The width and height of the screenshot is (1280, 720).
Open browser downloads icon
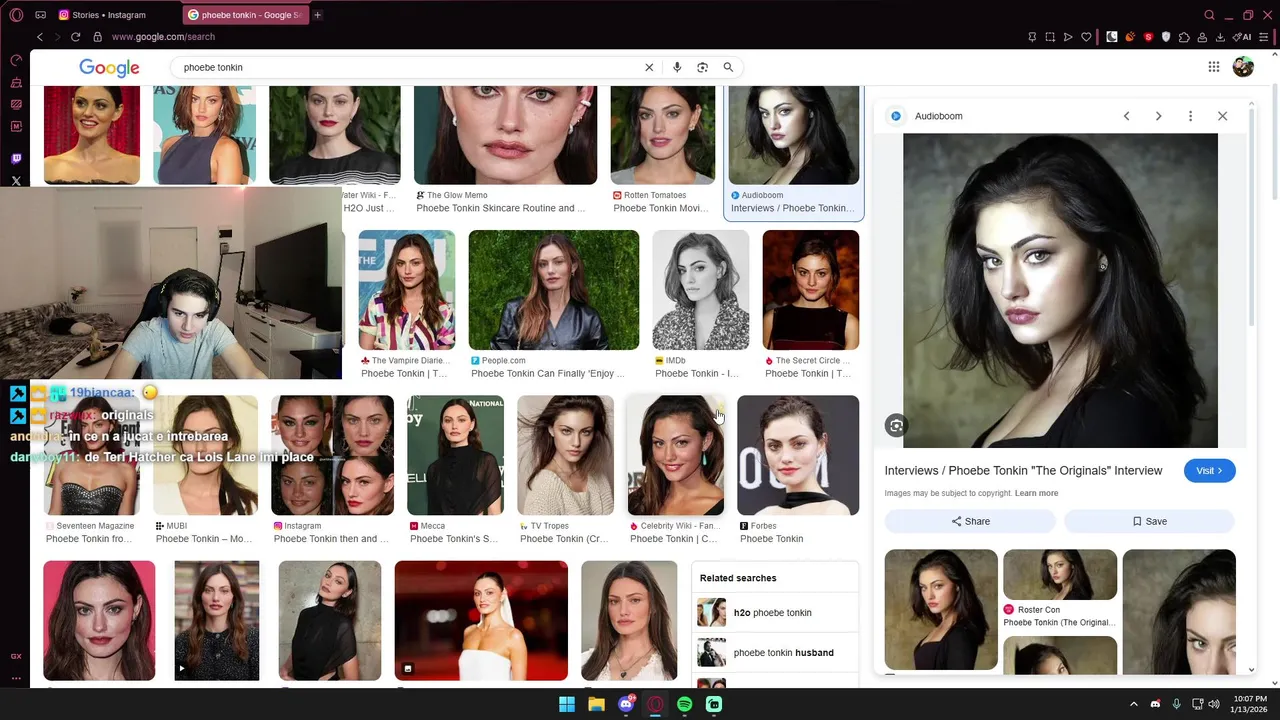1220,37
